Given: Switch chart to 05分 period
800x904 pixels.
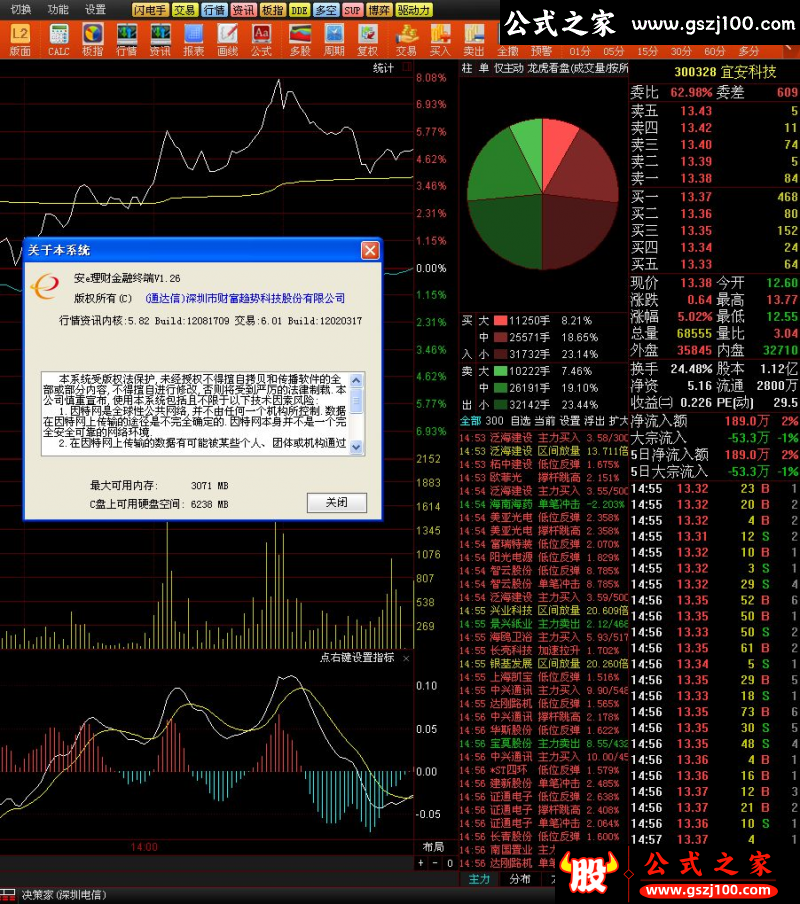Looking at the screenshot, I should [613, 51].
